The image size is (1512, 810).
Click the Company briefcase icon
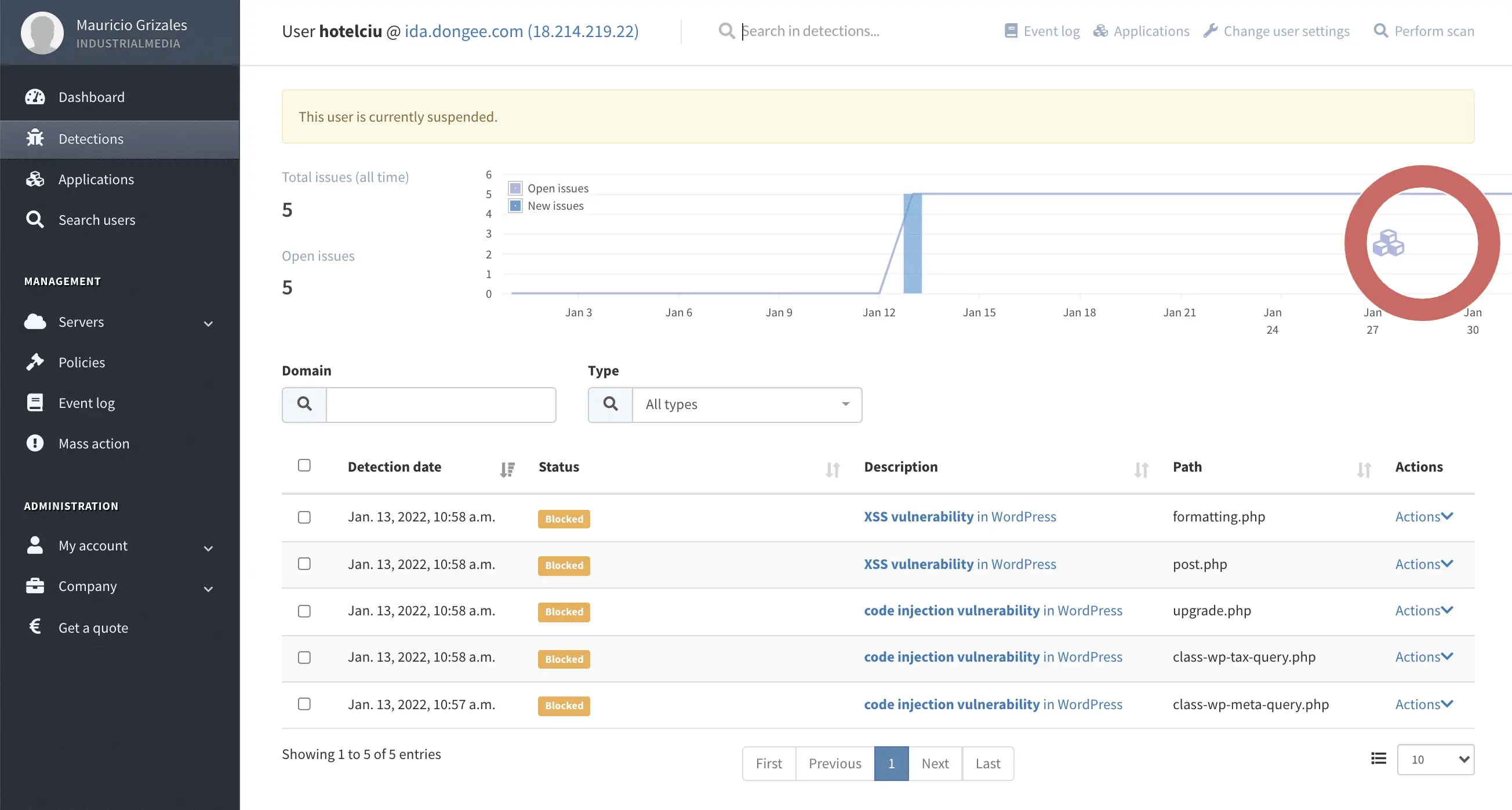[35, 585]
